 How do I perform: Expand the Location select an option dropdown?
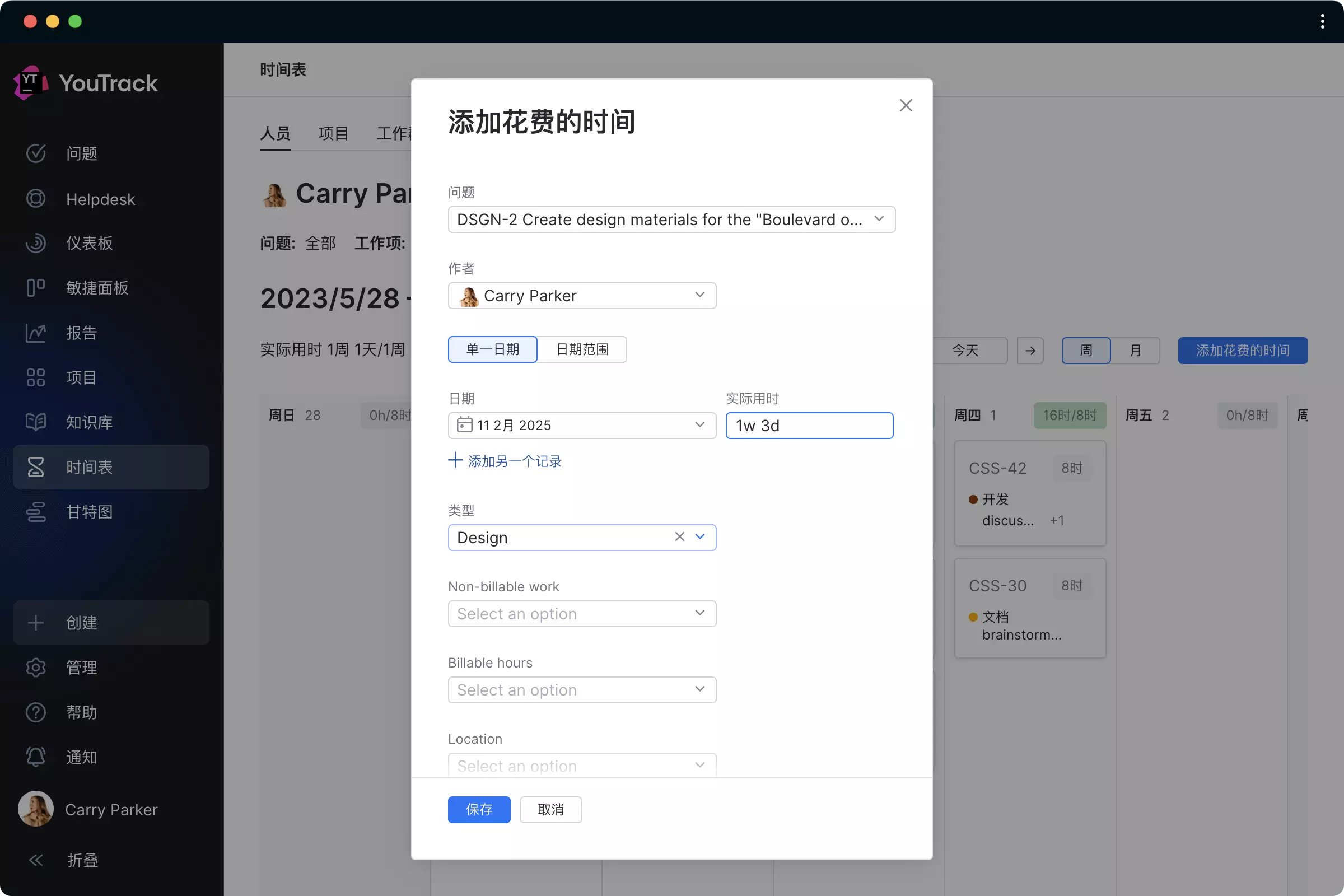(582, 766)
